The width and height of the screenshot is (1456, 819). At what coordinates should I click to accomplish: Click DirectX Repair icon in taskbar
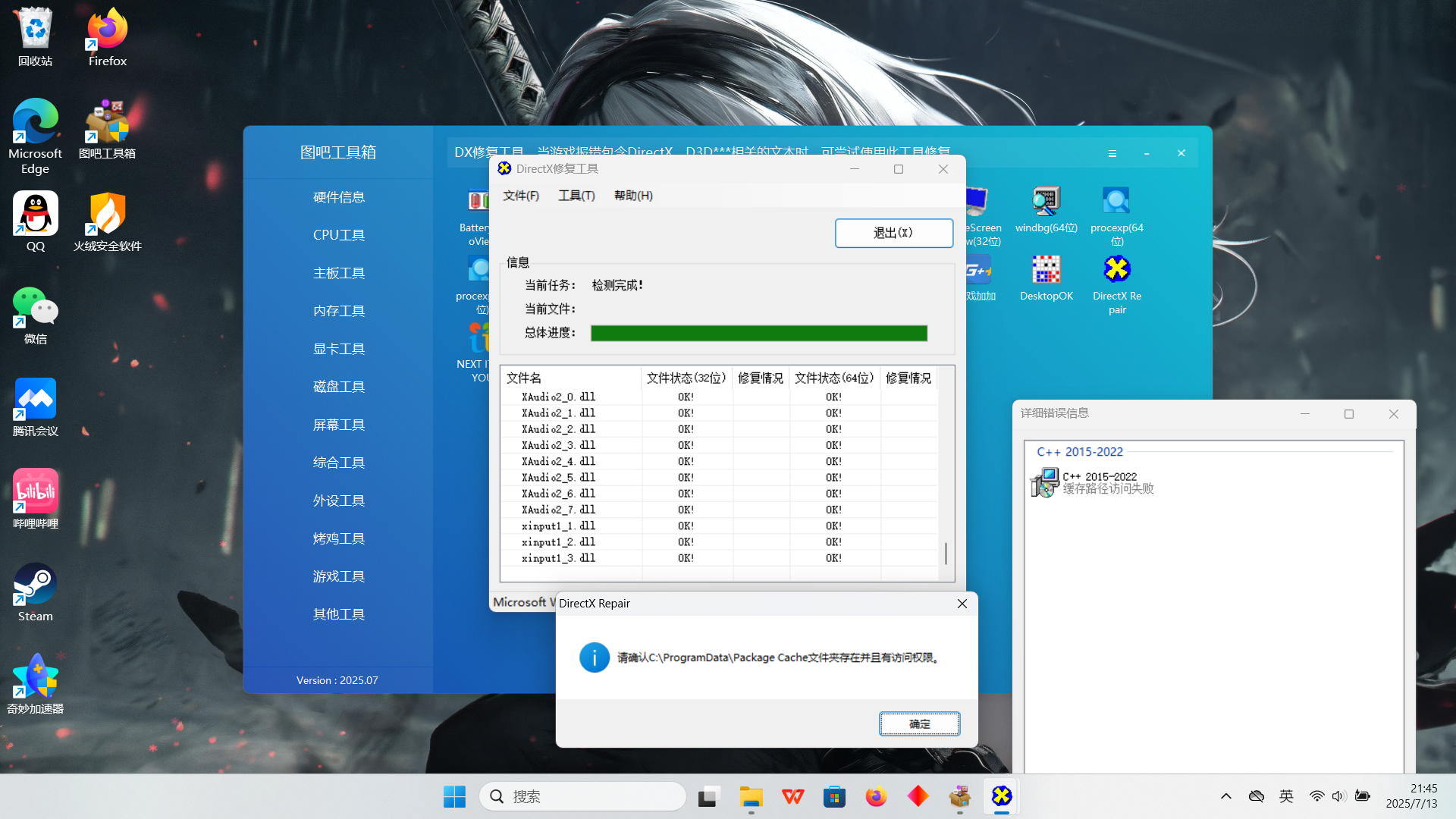pos(1001,796)
